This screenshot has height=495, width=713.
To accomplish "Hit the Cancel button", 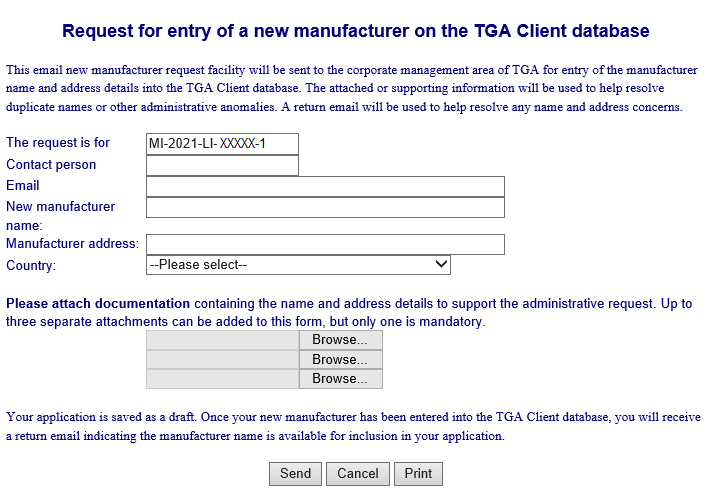I will [x=357, y=474].
